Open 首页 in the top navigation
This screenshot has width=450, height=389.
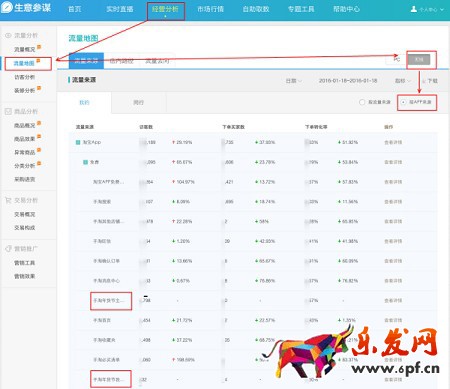tap(75, 9)
